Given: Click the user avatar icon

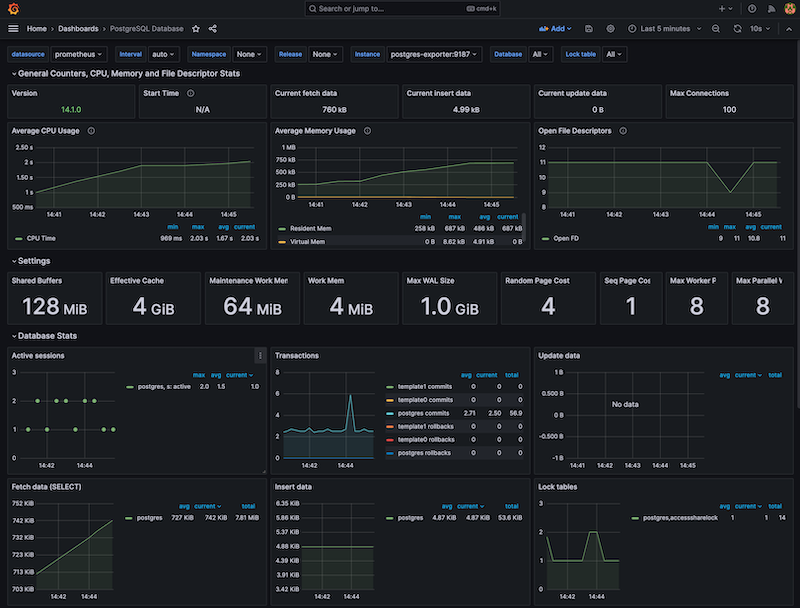Looking at the screenshot, I should (789, 9).
